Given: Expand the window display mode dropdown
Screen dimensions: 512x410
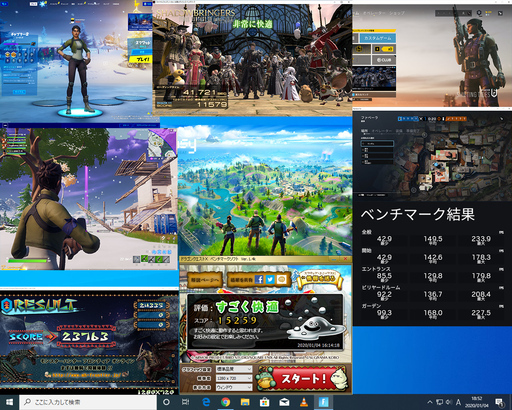Looking at the screenshot, I should 234,387.
